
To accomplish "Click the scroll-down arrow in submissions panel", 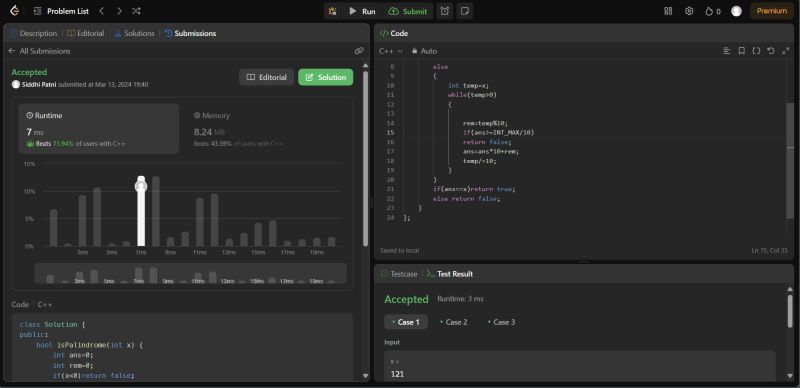I will pos(365,376).
